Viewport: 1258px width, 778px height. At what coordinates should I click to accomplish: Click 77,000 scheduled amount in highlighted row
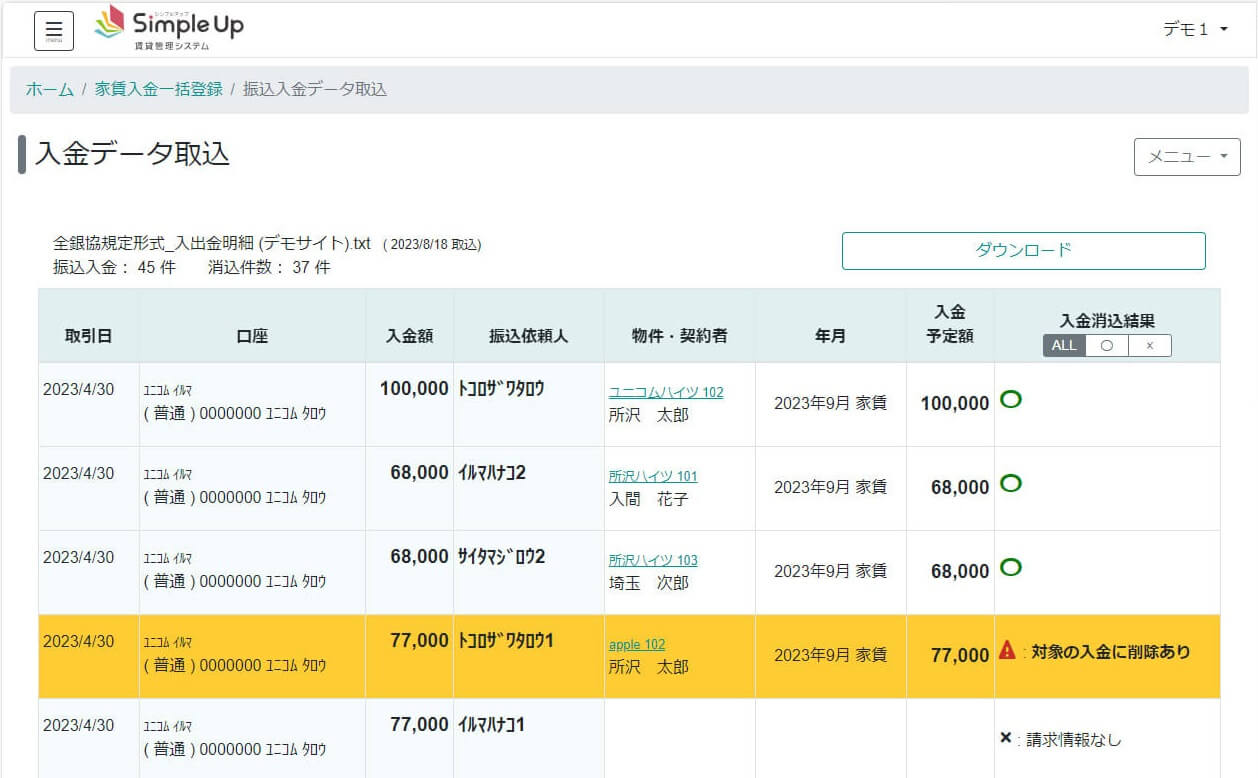(x=960, y=655)
